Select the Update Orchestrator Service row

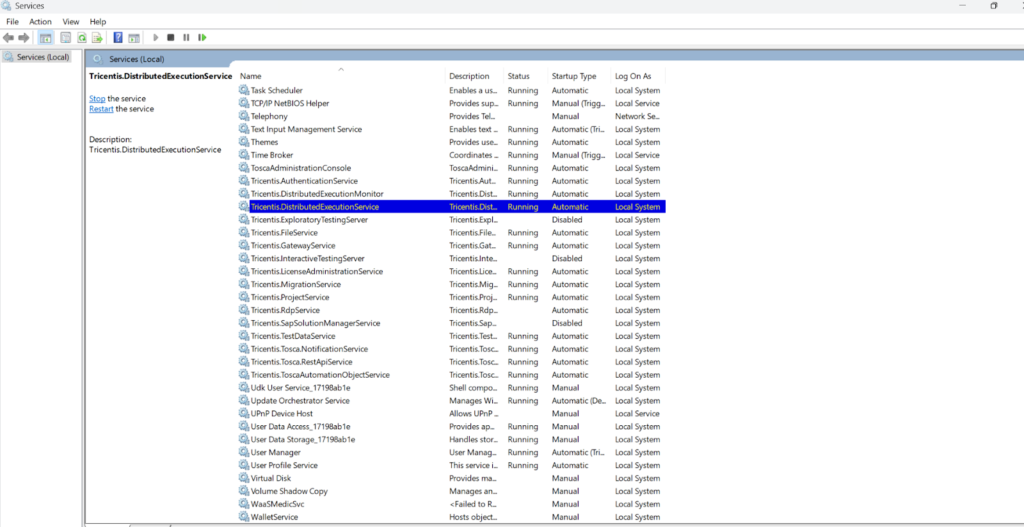(x=451, y=400)
